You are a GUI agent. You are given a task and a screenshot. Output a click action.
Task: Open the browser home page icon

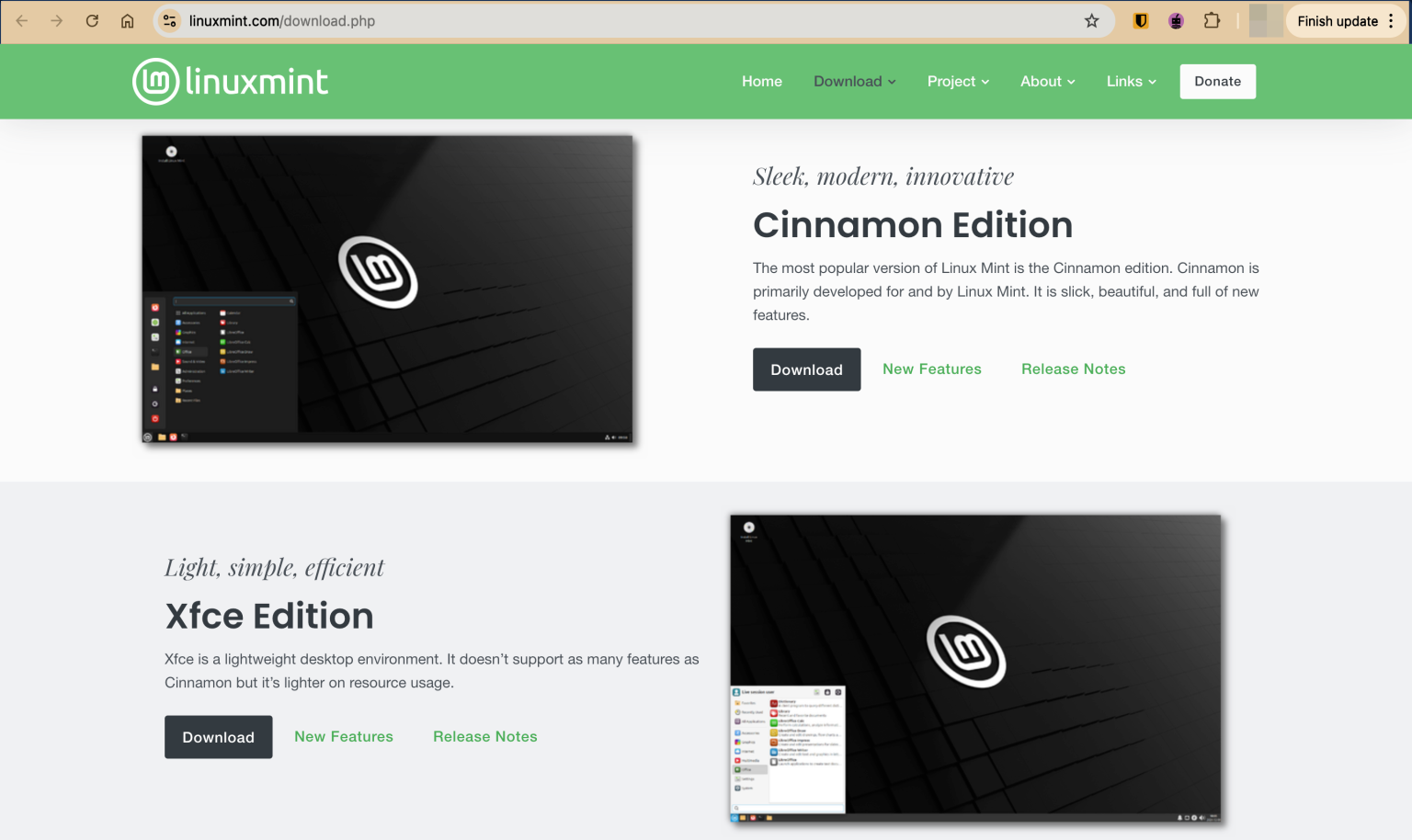(x=127, y=20)
